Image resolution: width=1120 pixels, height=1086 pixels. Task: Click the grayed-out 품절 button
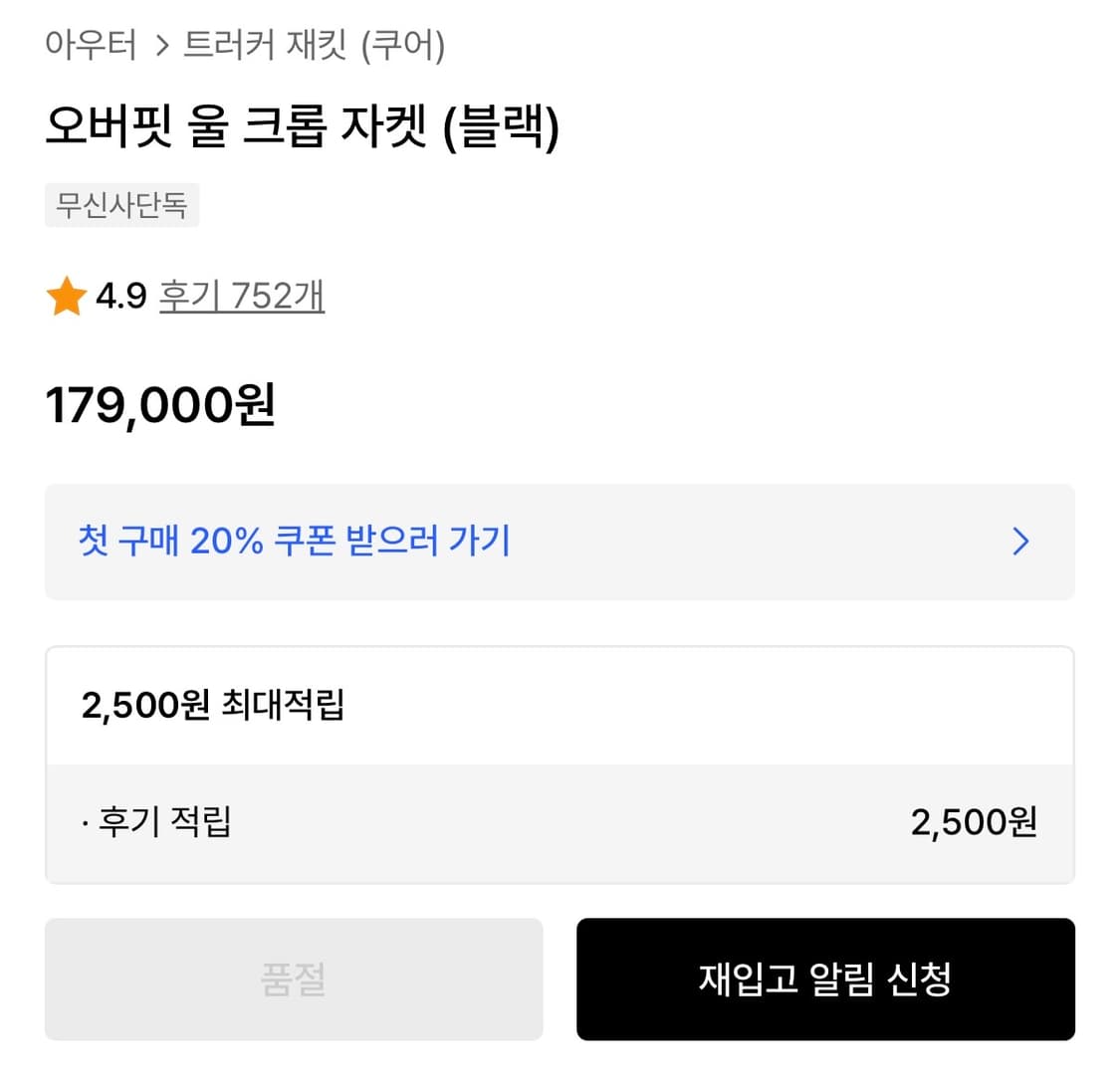tap(293, 979)
